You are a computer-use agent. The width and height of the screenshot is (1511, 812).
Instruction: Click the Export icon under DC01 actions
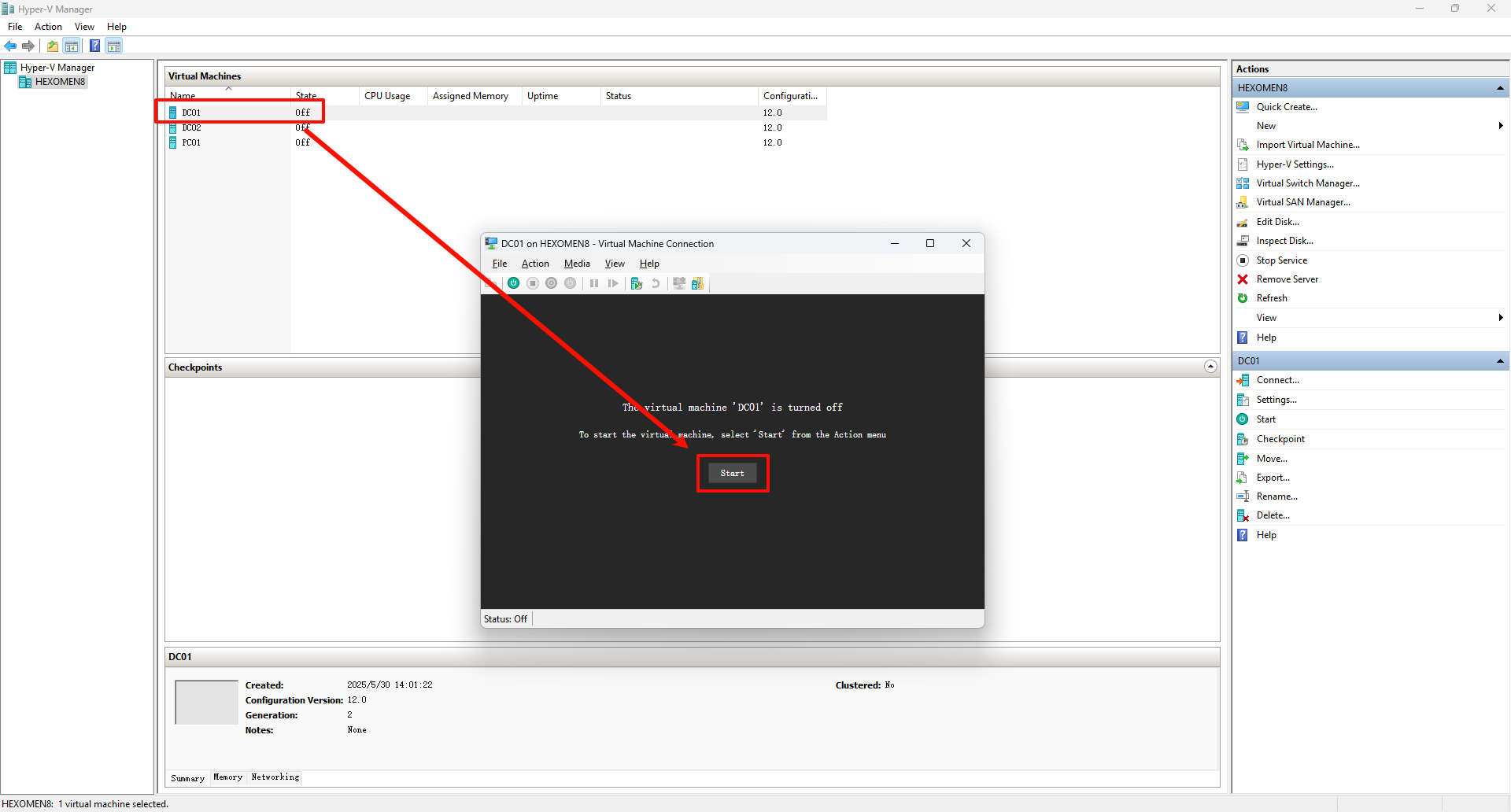click(1243, 478)
